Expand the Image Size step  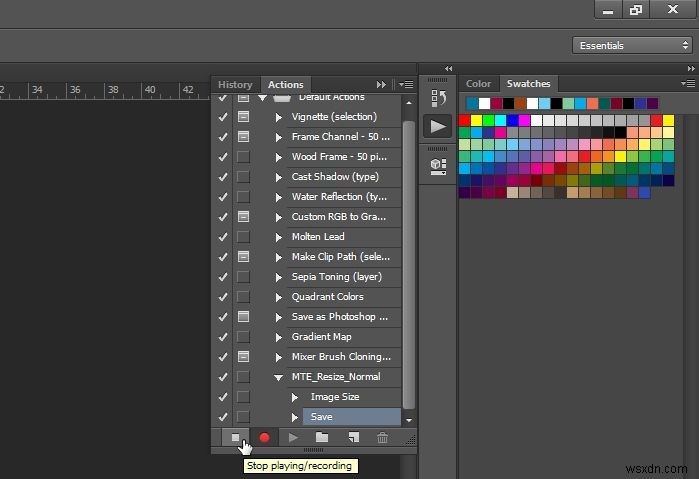tap(295, 397)
